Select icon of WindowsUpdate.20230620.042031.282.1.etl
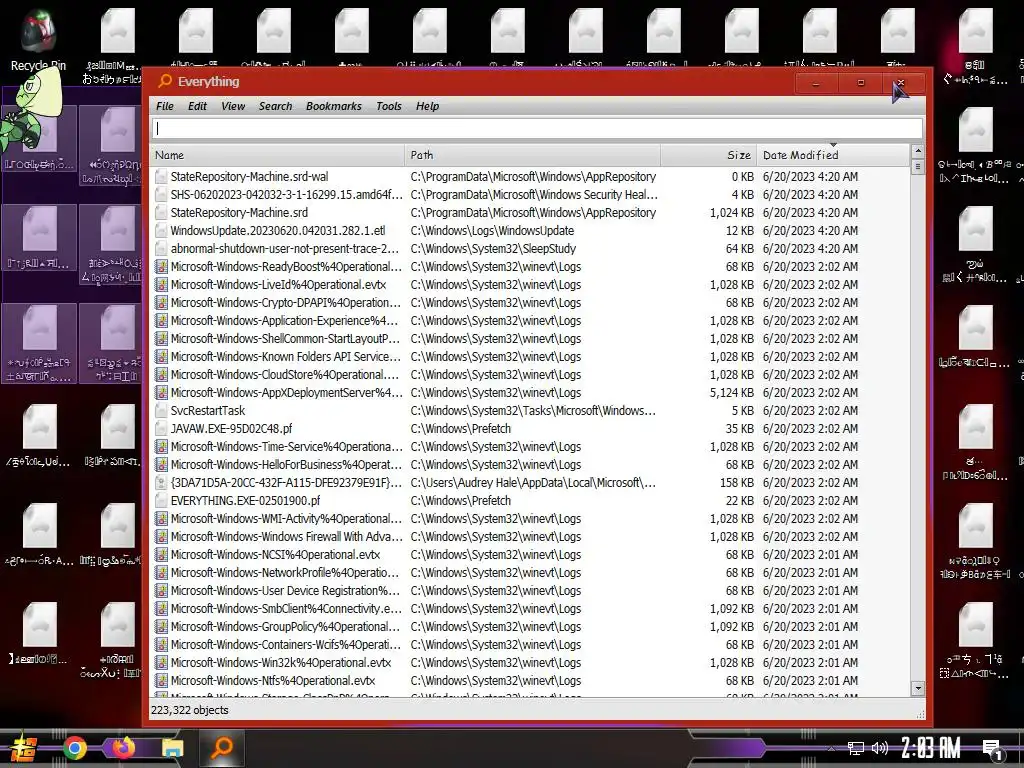 coord(161,231)
